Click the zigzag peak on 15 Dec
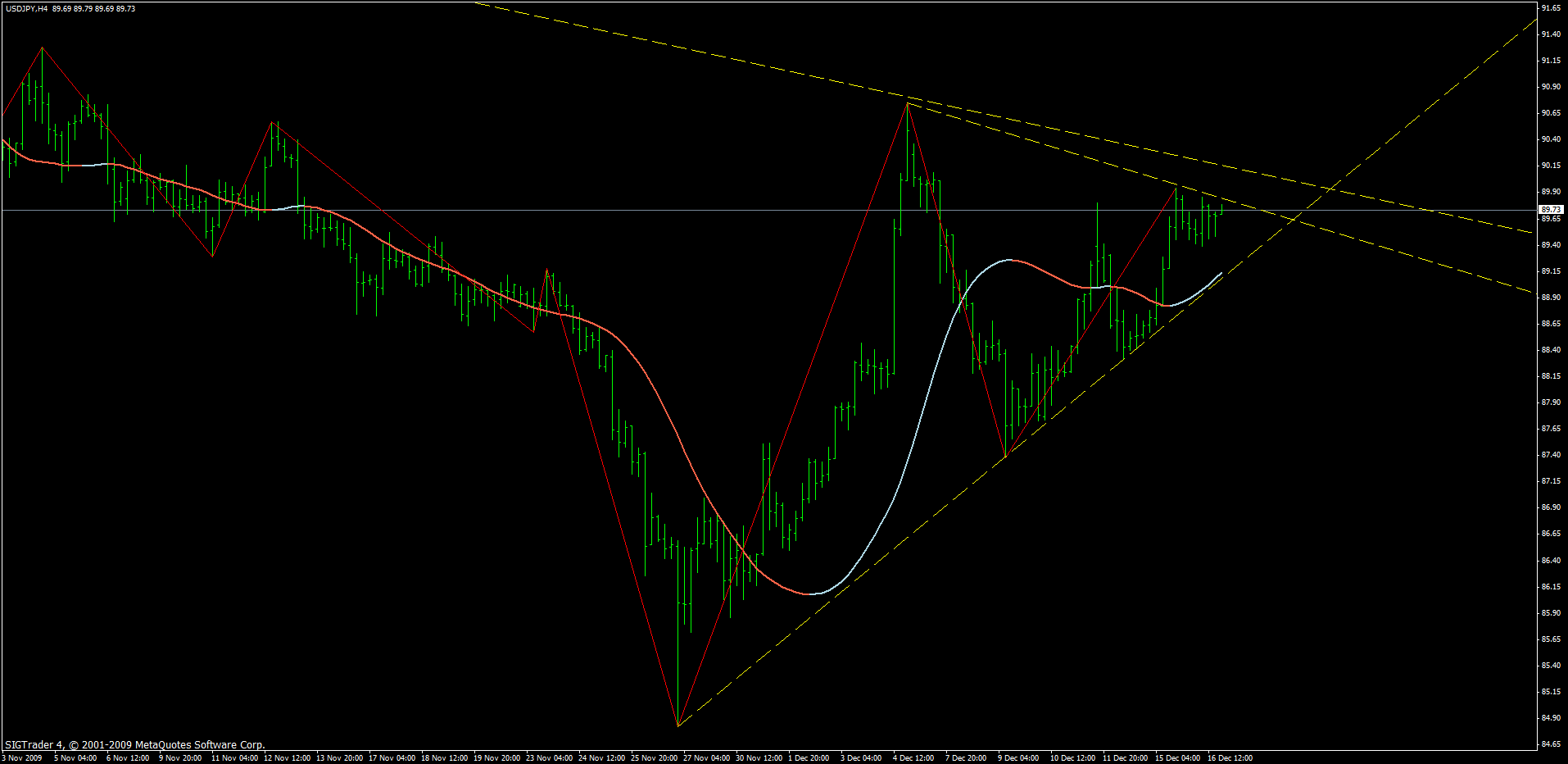The image size is (1568, 764). (x=1176, y=188)
